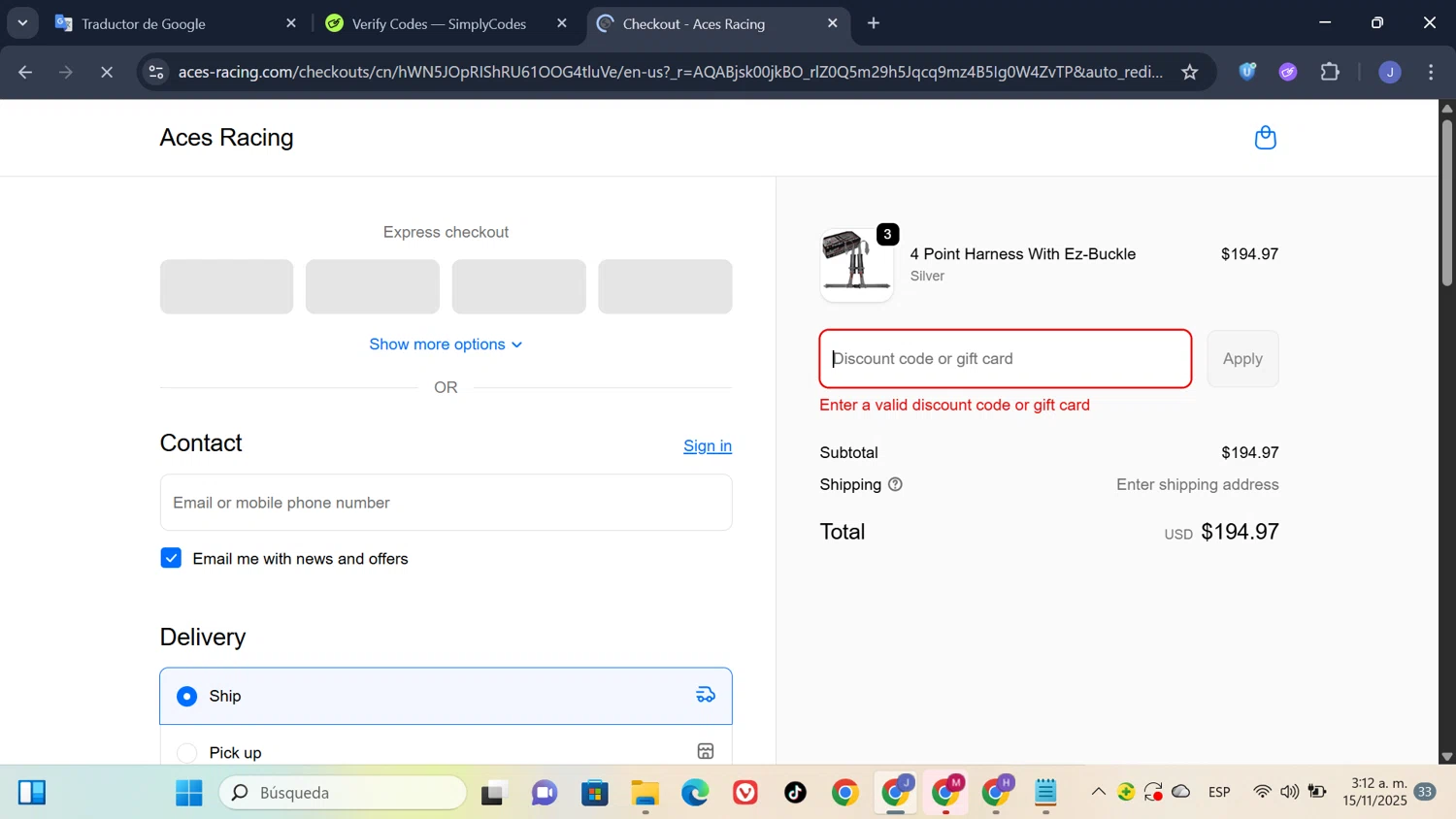This screenshot has width=1456, height=819.
Task: Open the battery status tray icon
Action: 1317,793
